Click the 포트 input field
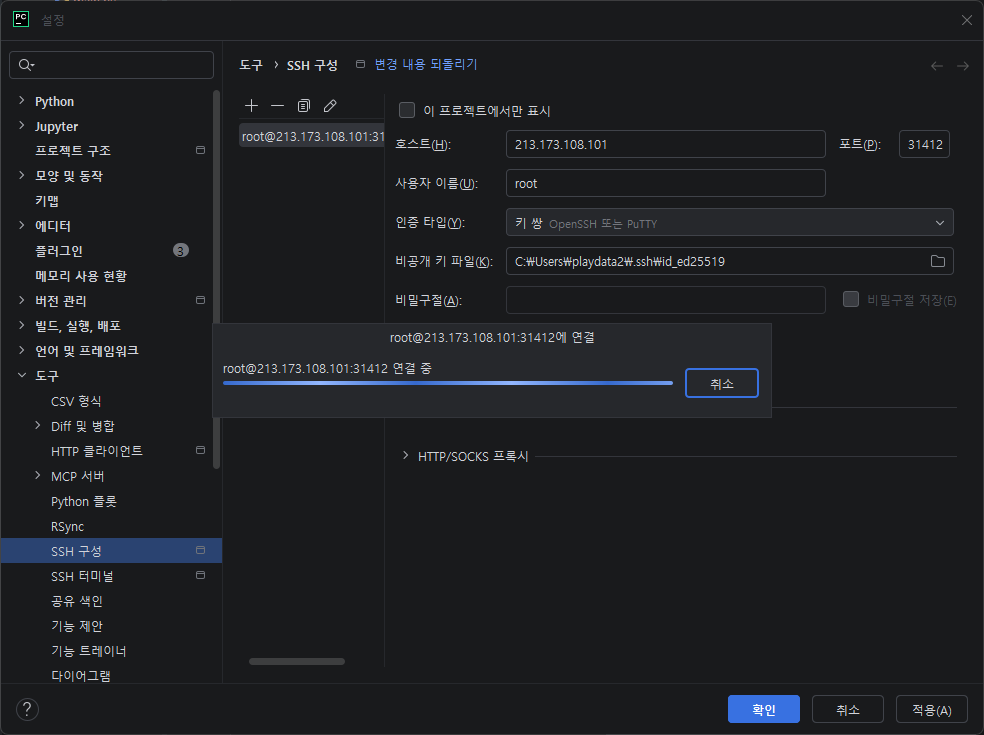The image size is (984, 735). point(924,144)
